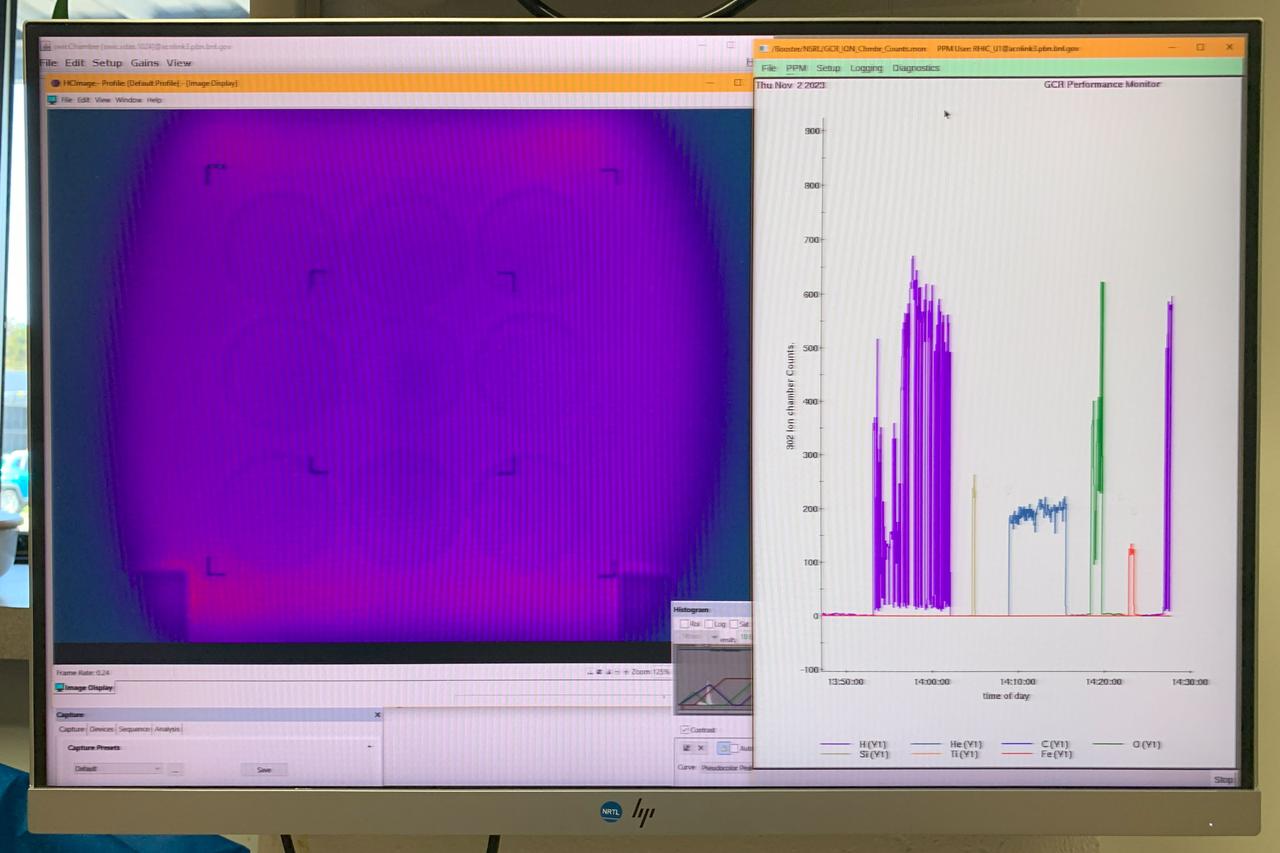The image size is (1280, 853).
Task: Click the save curve icon in the Histogram panel
Action: (x=687, y=747)
